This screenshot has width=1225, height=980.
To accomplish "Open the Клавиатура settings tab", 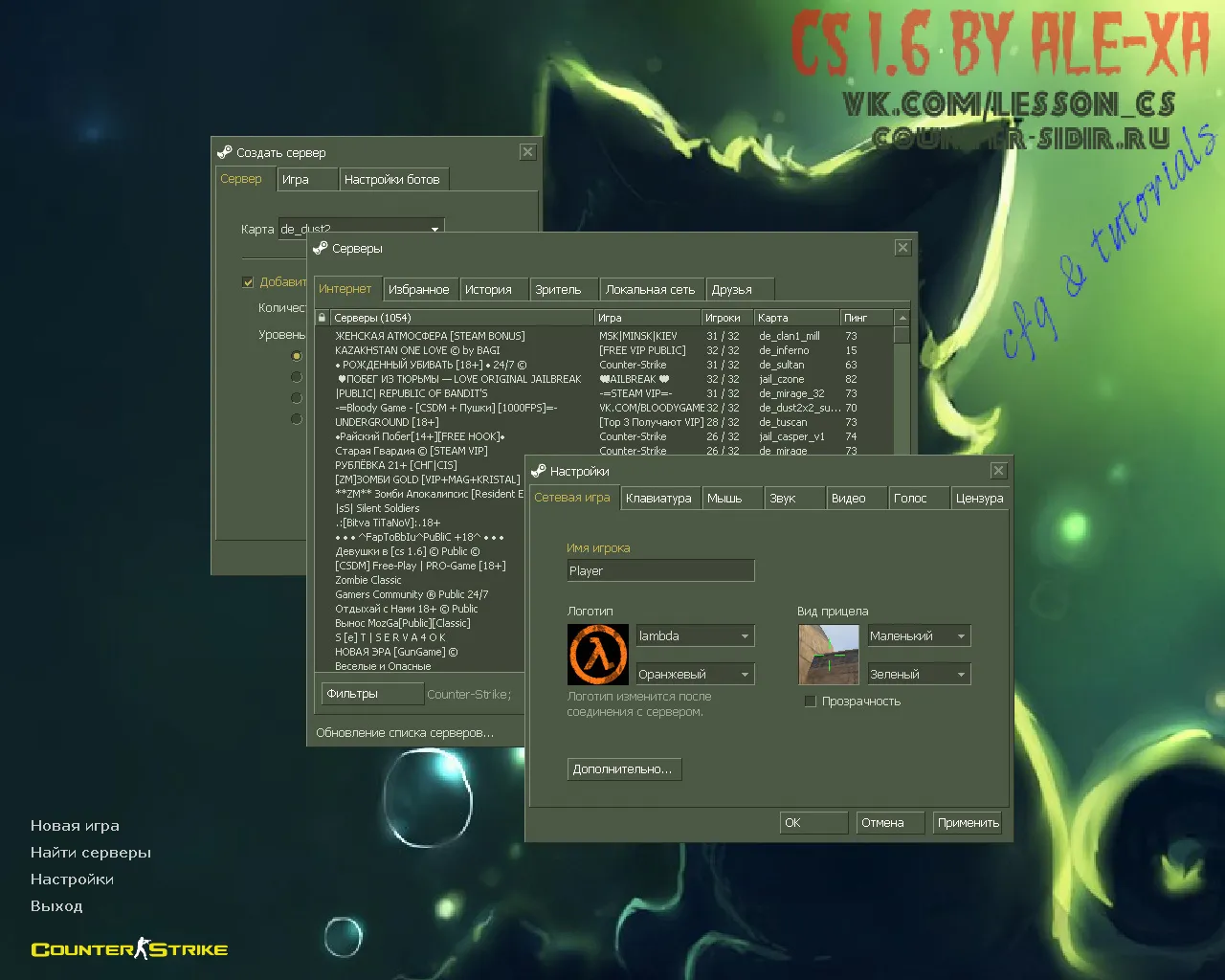I will point(658,498).
